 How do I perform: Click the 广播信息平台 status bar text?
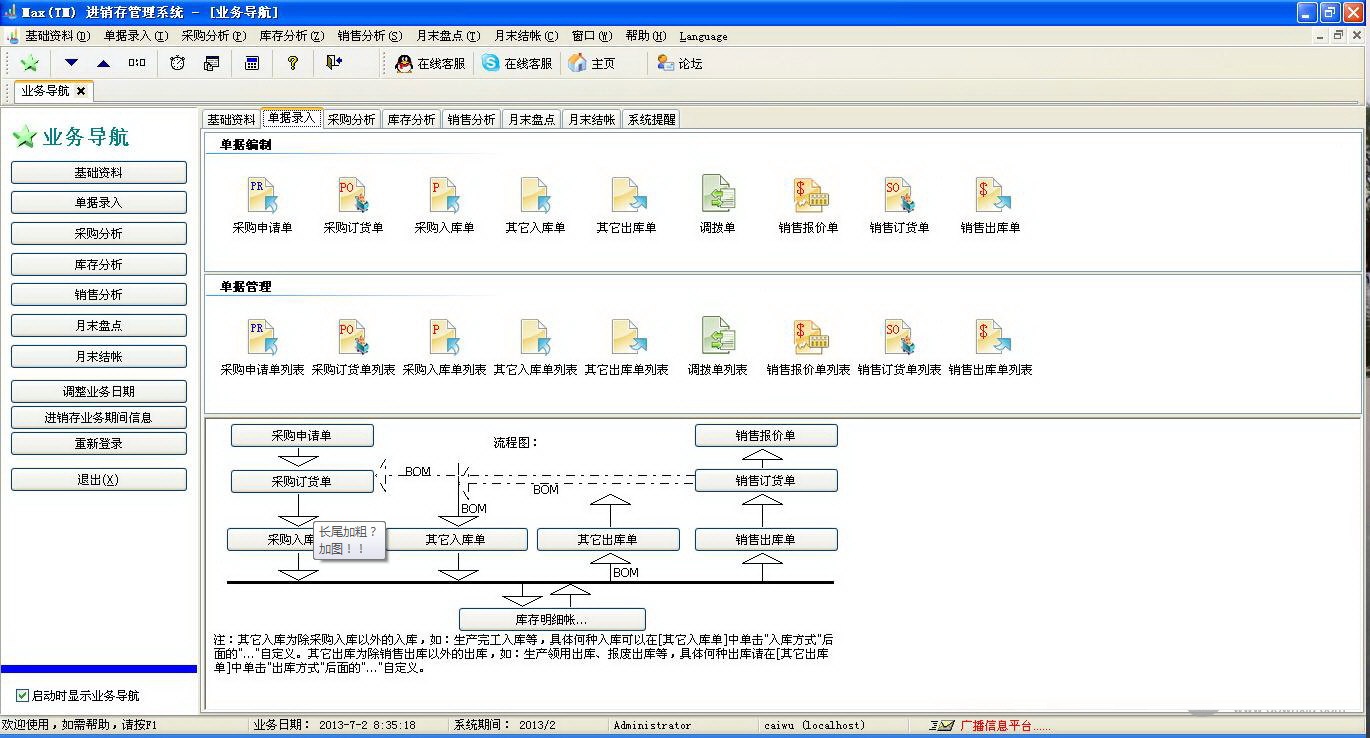click(1005, 726)
